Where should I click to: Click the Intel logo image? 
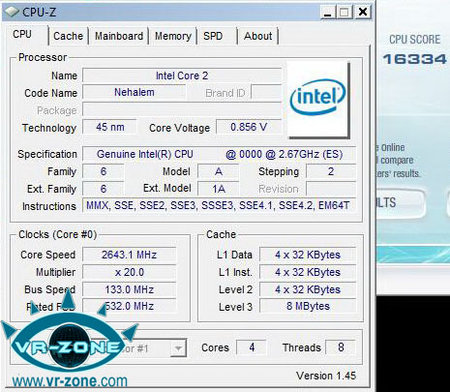coord(318,99)
